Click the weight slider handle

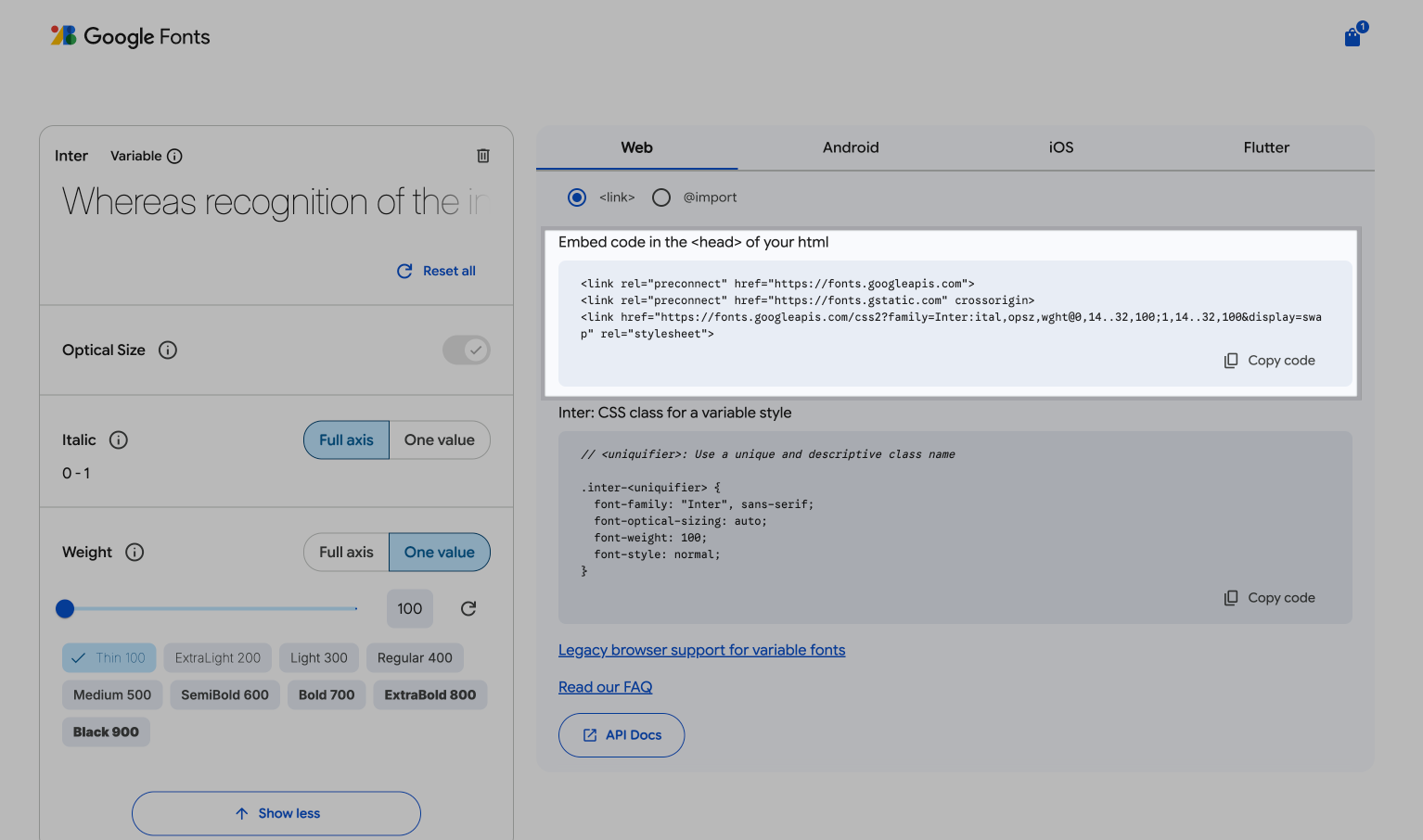pos(65,609)
